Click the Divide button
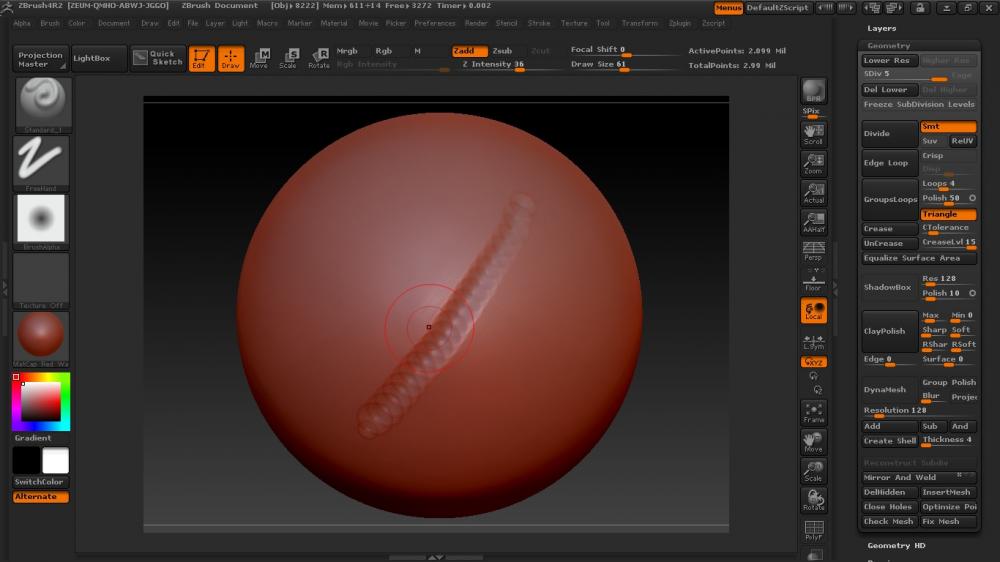This screenshot has height=562, width=1000. [x=889, y=134]
